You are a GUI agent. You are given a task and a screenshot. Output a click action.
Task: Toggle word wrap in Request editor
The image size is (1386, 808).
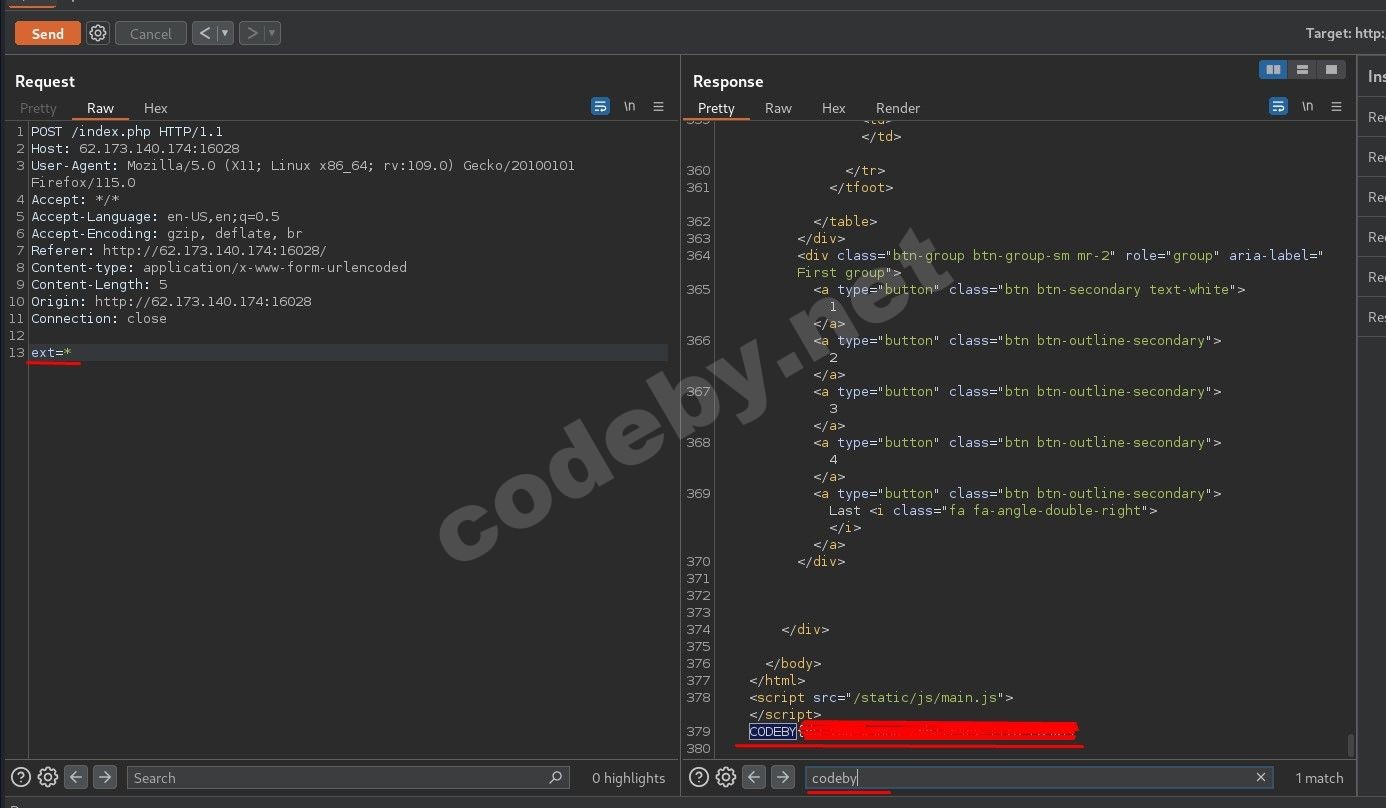600,106
